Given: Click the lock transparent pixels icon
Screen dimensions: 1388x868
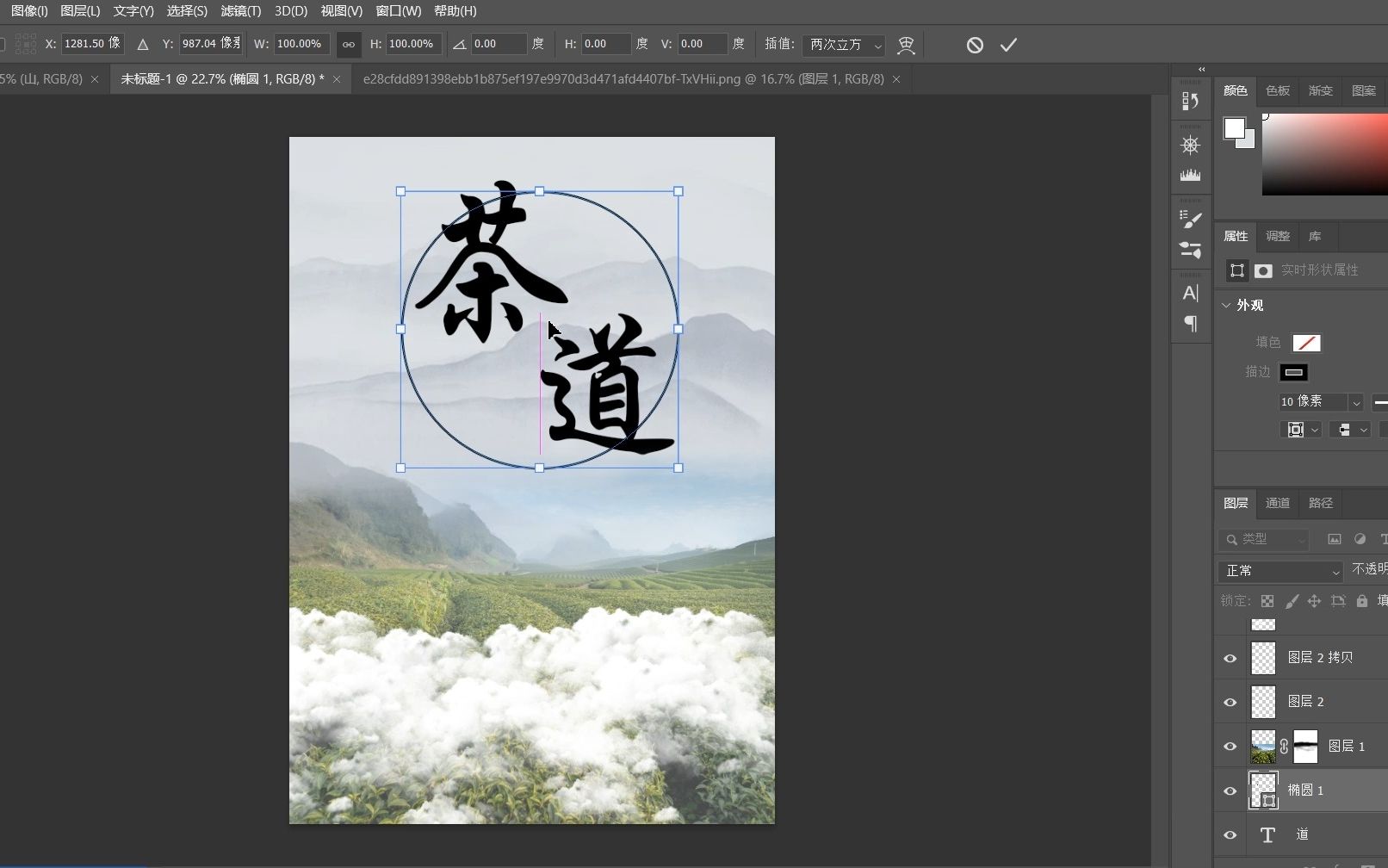Looking at the screenshot, I should pos(1267,601).
